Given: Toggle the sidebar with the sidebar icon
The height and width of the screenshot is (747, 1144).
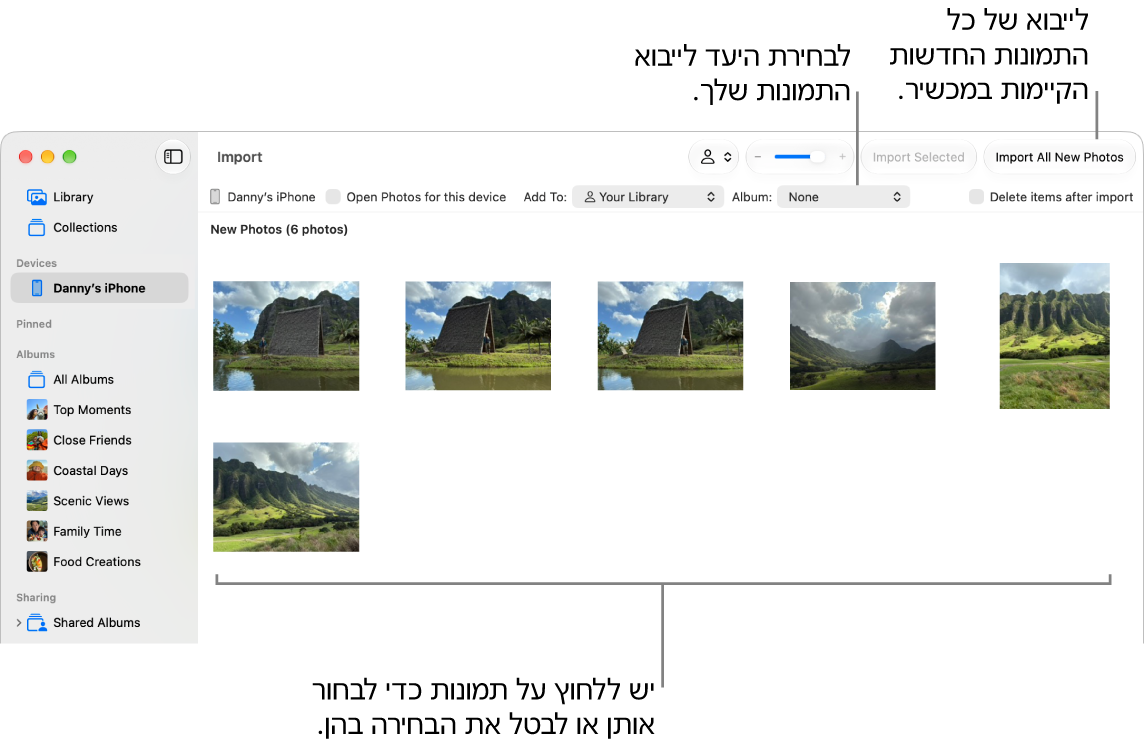Looking at the screenshot, I should point(173,157).
